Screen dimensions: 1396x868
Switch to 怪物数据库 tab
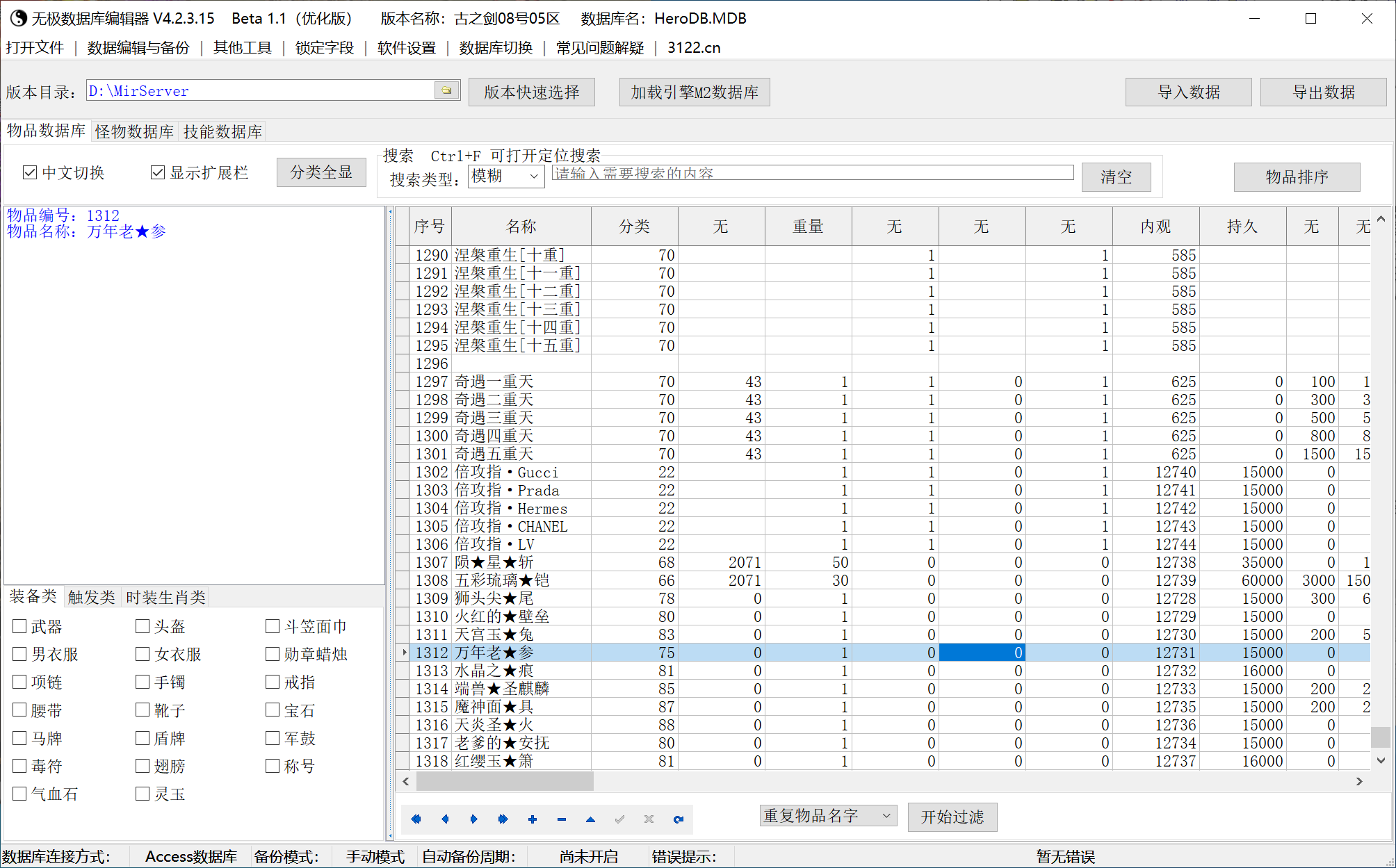pyautogui.click(x=135, y=131)
